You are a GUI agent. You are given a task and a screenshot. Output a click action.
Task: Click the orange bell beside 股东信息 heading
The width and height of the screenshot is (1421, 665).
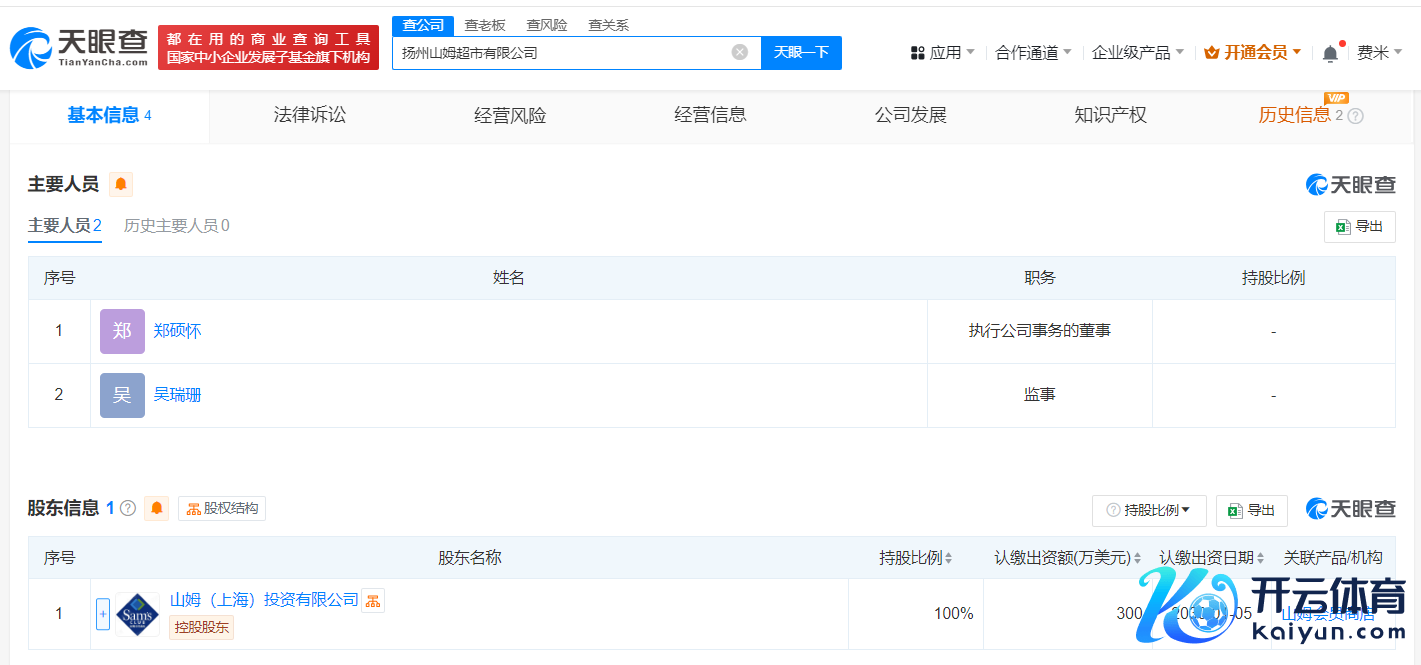pyautogui.click(x=157, y=508)
